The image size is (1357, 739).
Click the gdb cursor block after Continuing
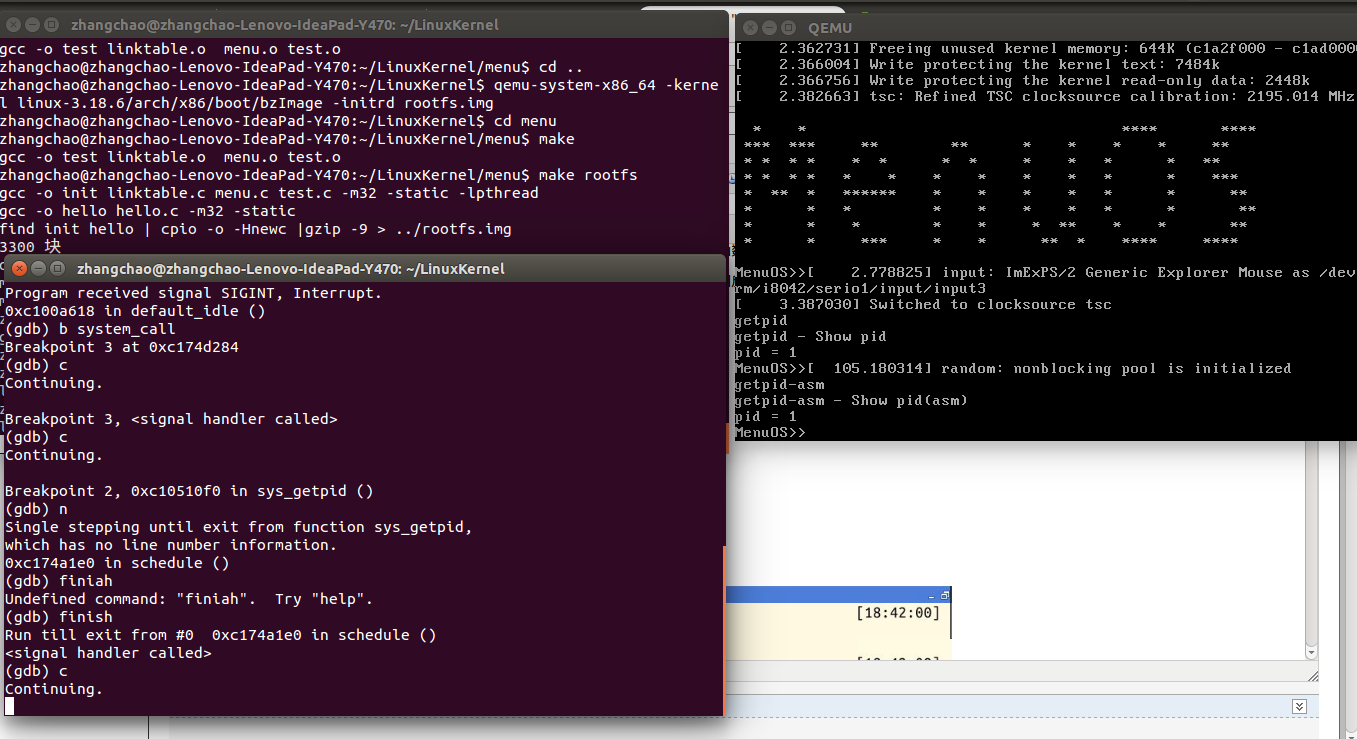point(10,706)
